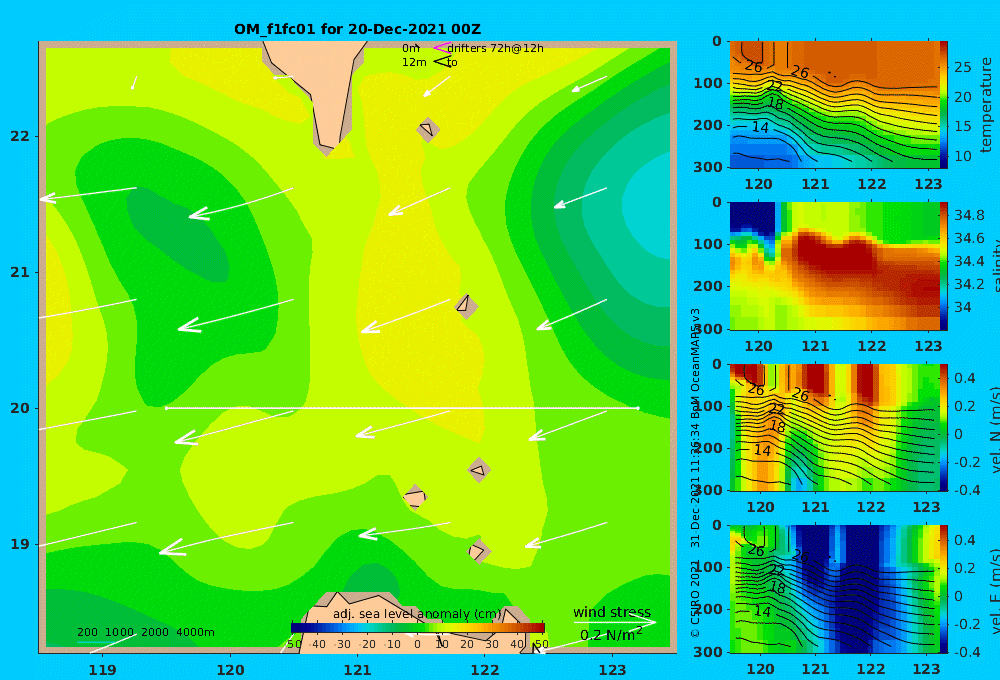
Task: Click the northernmost island diamond marker below 22N
Action: (x=428, y=129)
